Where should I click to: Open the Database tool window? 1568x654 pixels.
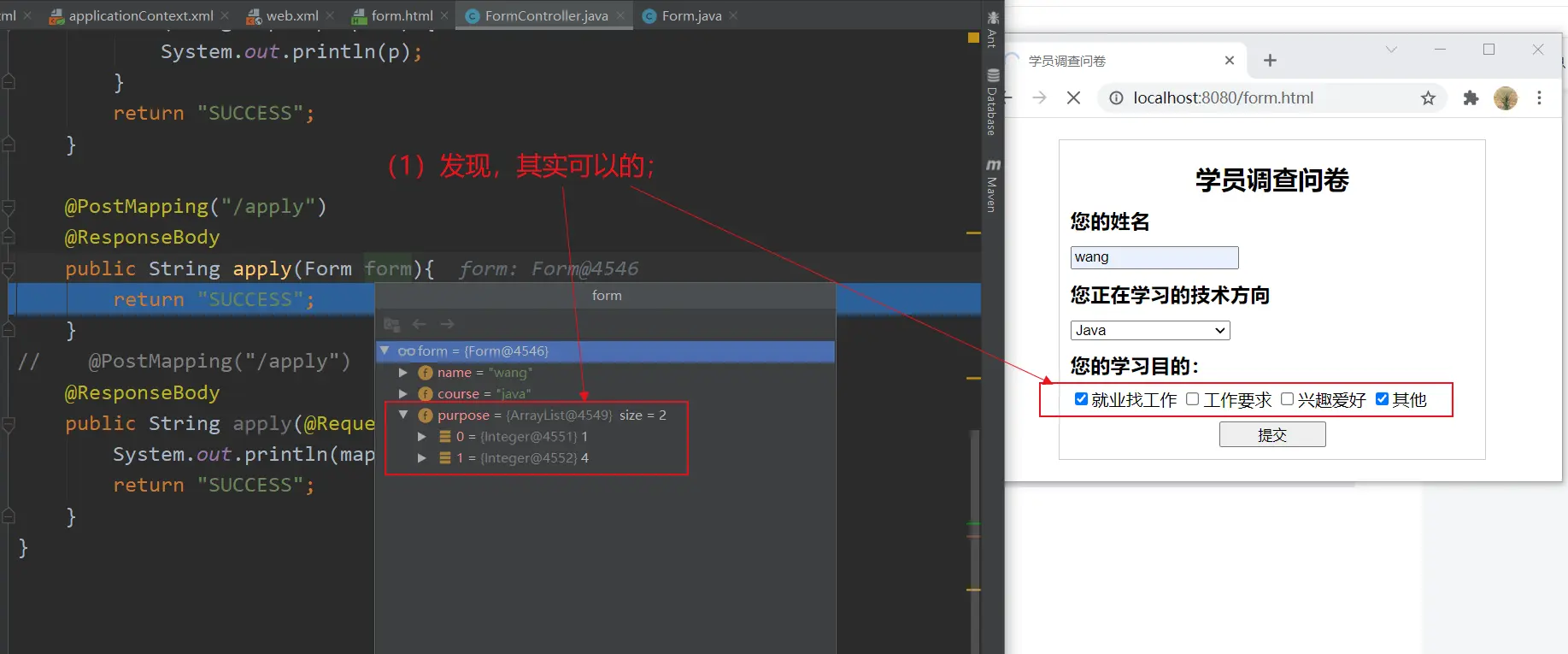[x=992, y=102]
